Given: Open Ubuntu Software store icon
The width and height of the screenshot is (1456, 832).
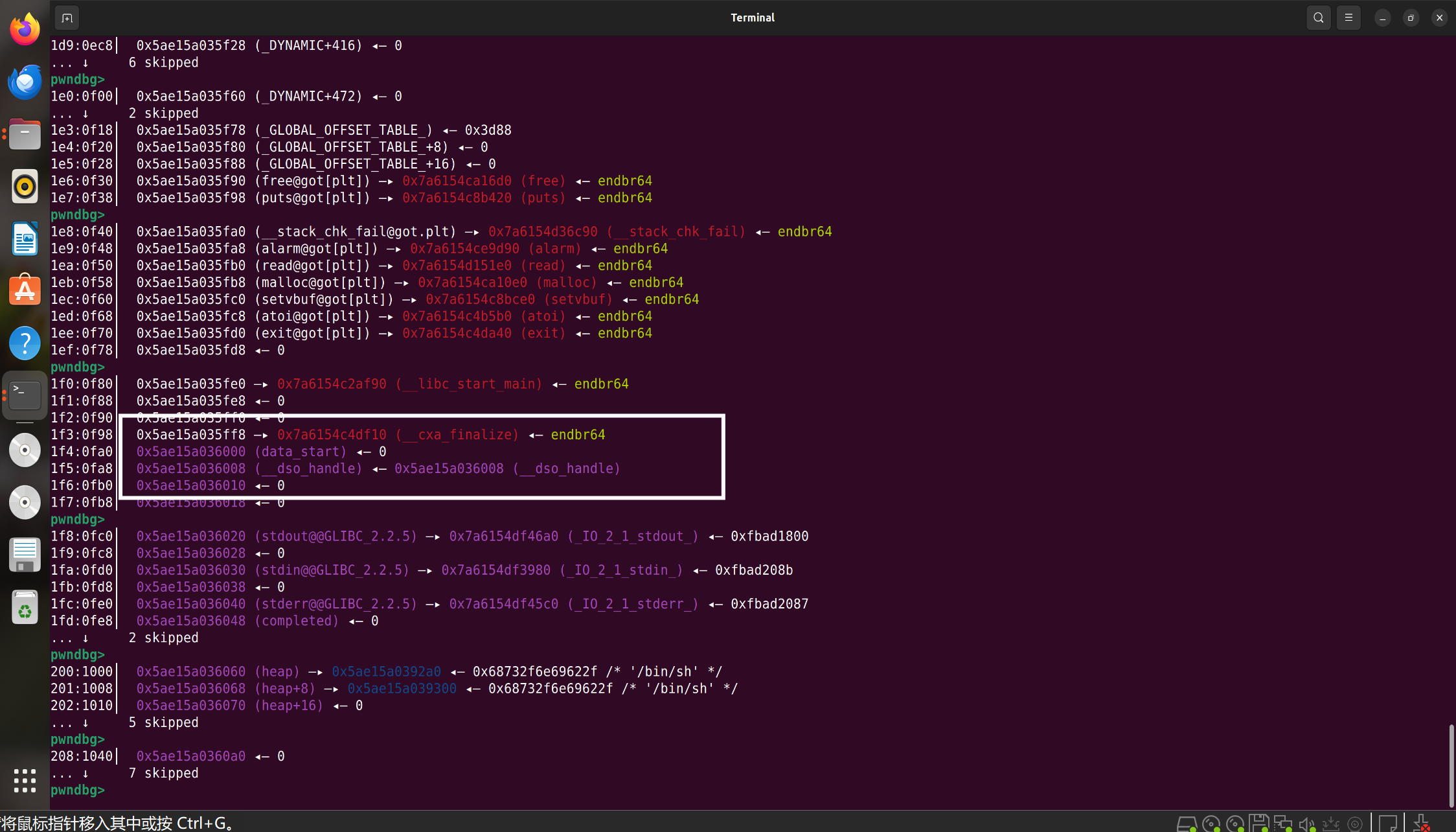Looking at the screenshot, I should [x=25, y=291].
